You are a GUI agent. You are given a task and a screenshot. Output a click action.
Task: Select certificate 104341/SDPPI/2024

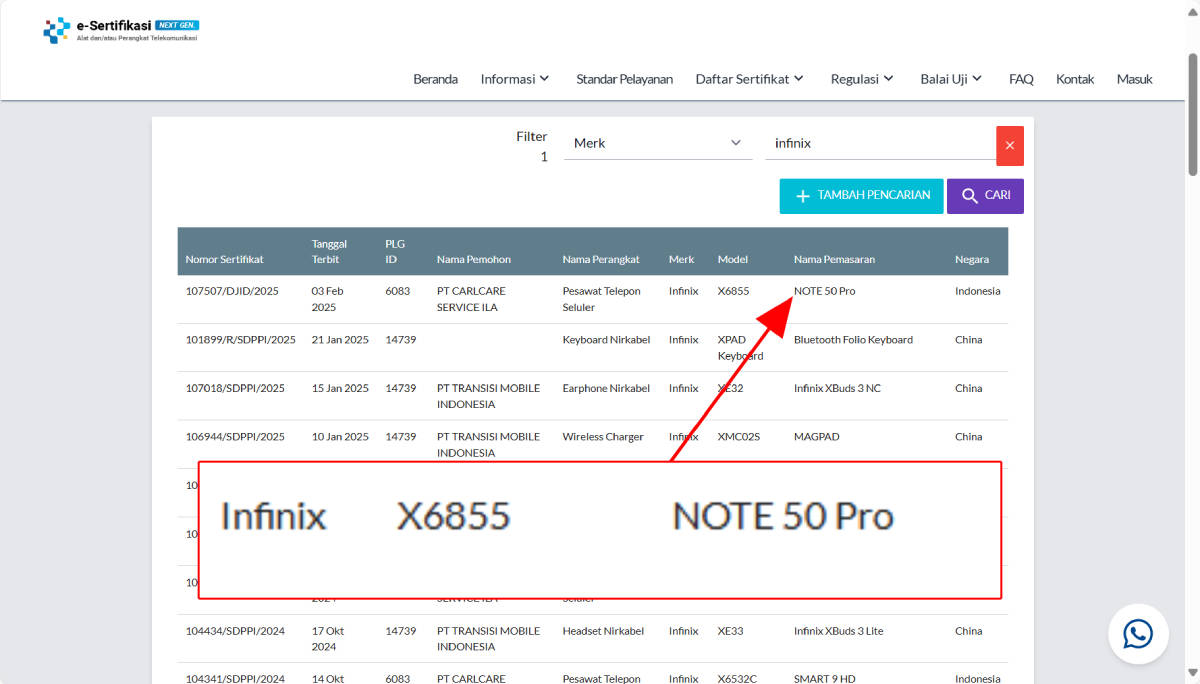(x=235, y=679)
